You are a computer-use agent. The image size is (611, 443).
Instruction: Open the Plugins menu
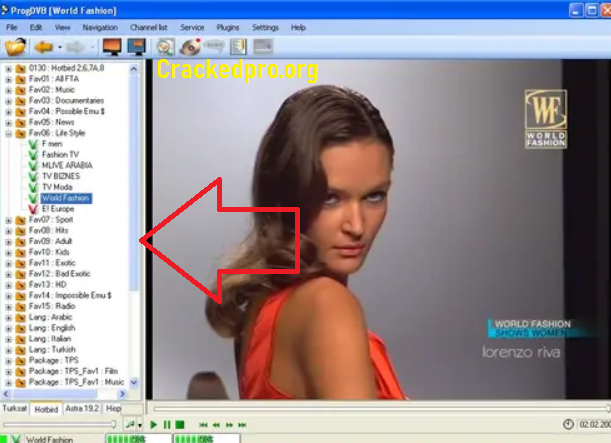click(228, 28)
